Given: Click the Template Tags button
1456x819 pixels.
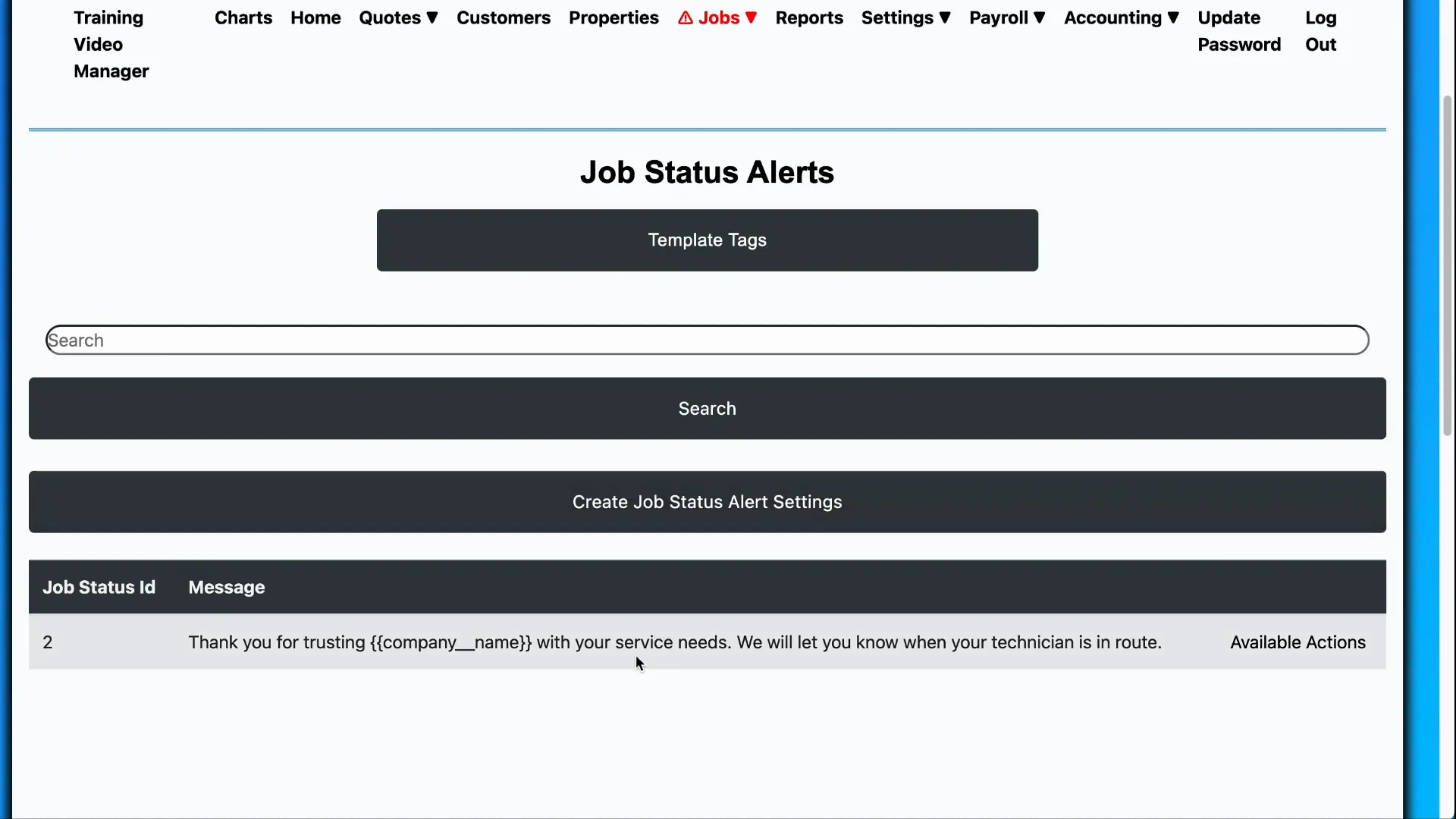Looking at the screenshot, I should click(x=707, y=240).
